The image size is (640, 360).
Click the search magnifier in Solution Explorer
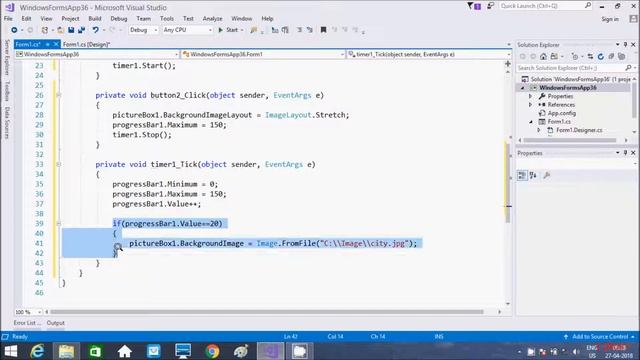pyautogui.click(x=628, y=68)
